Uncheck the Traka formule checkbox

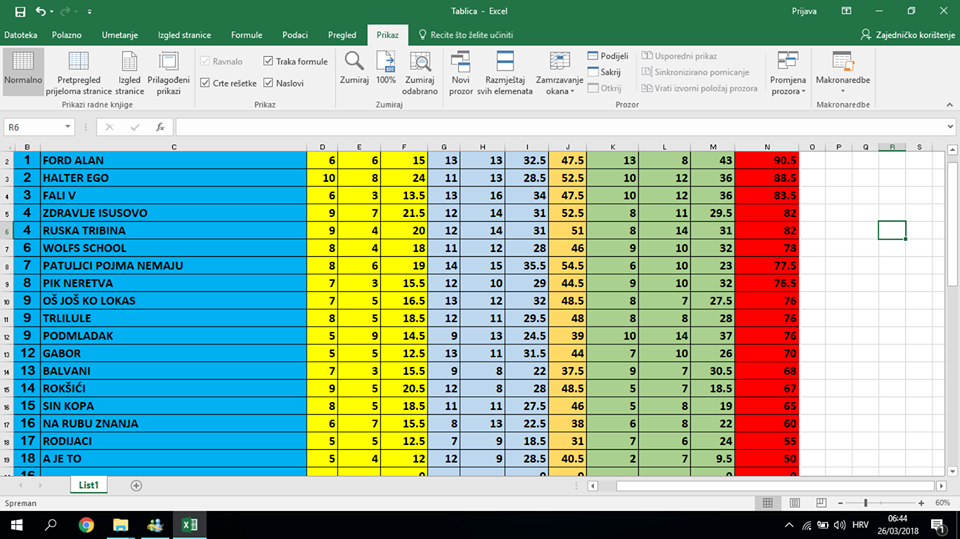pos(268,62)
